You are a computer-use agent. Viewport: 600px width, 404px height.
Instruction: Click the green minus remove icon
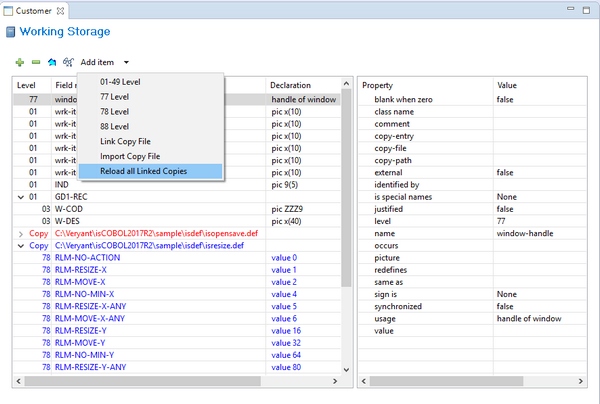tap(36, 62)
